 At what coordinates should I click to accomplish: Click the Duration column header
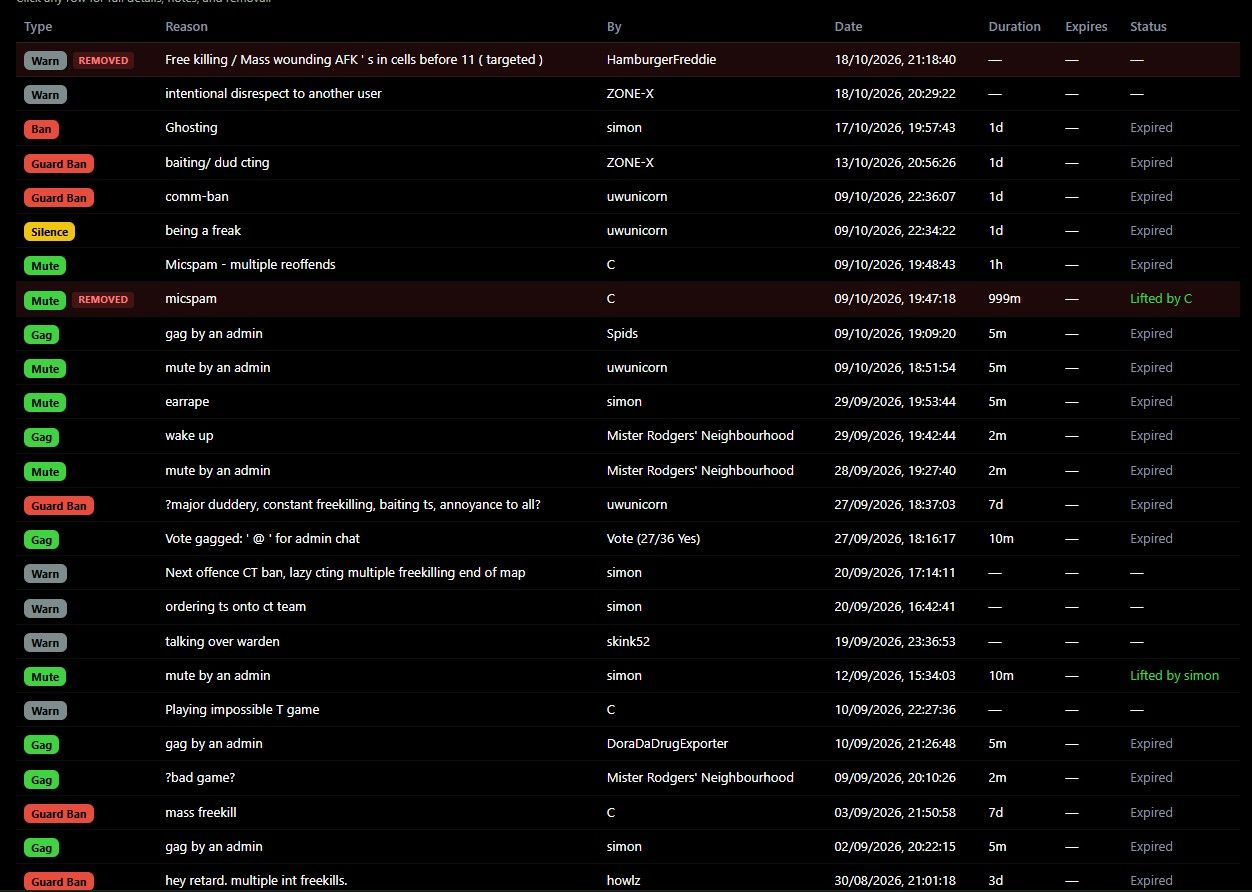coord(1014,27)
